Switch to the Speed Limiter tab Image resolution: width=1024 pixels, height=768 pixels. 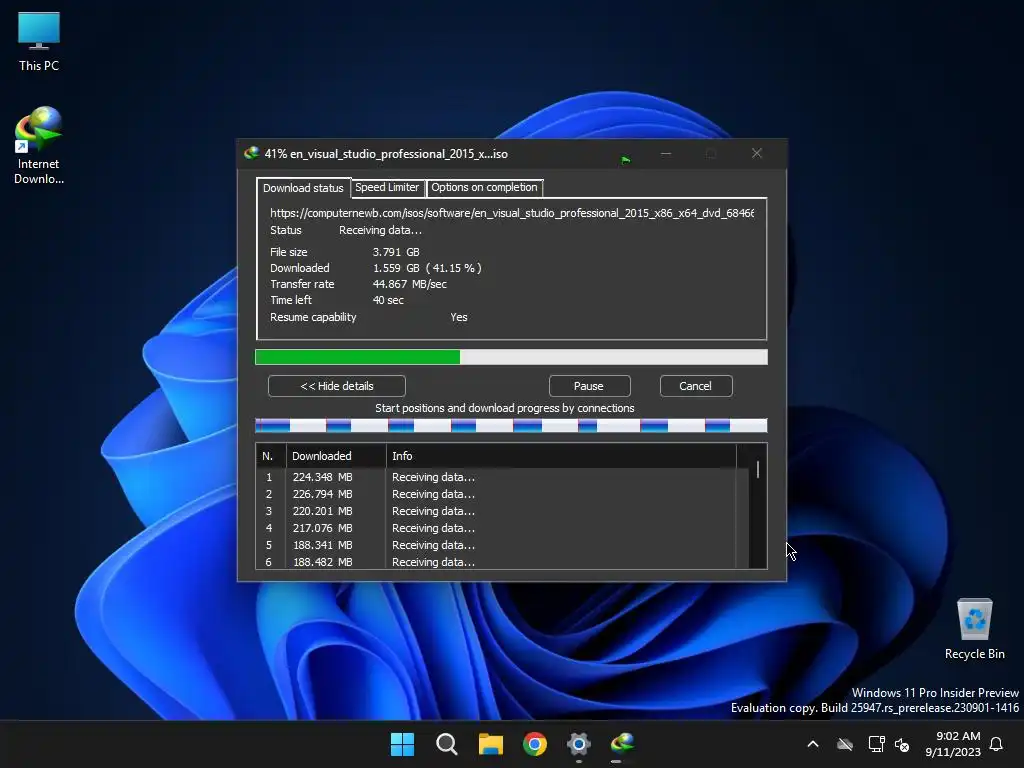tap(387, 187)
